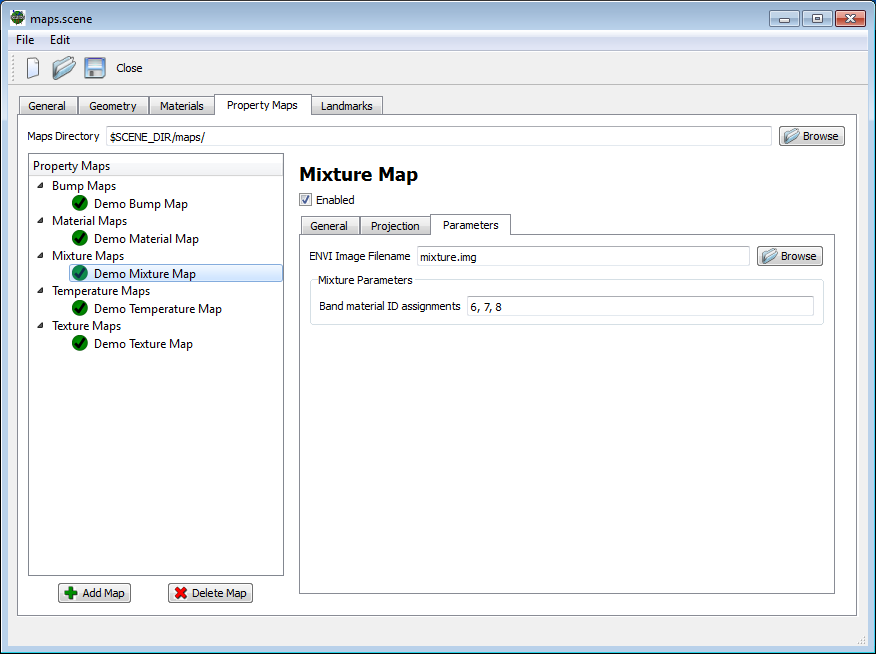Click the green status icon beside Demo Mixture Map
876x654 pixels.
pyautogui.click(x=79, y=273)
